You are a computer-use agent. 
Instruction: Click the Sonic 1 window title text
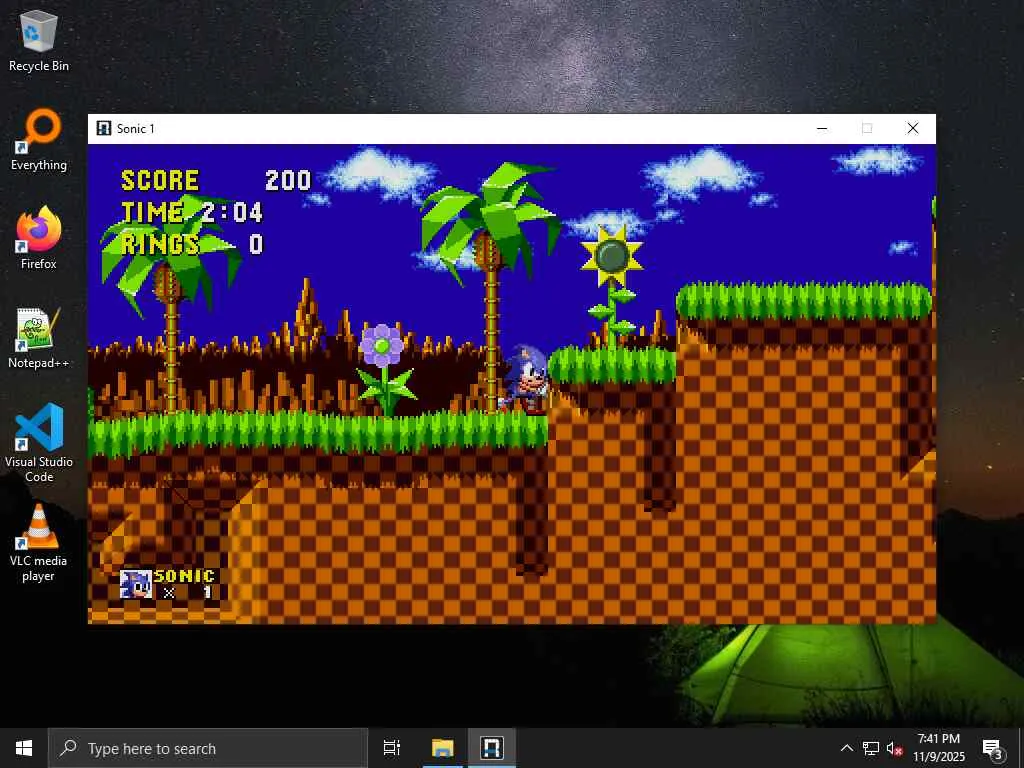click(x=136, y=129)
